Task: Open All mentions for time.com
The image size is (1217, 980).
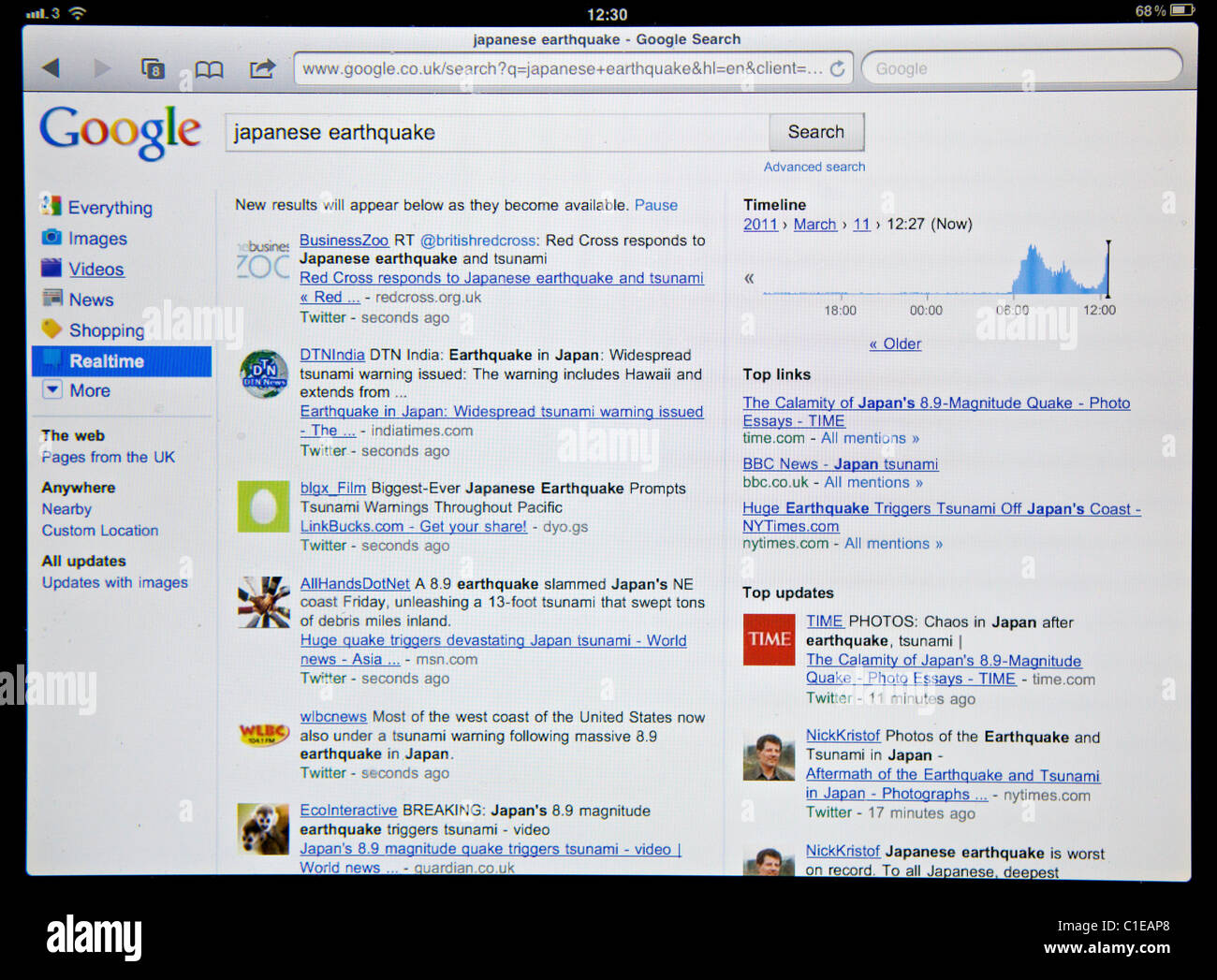Action: click(x=871, y=438)
